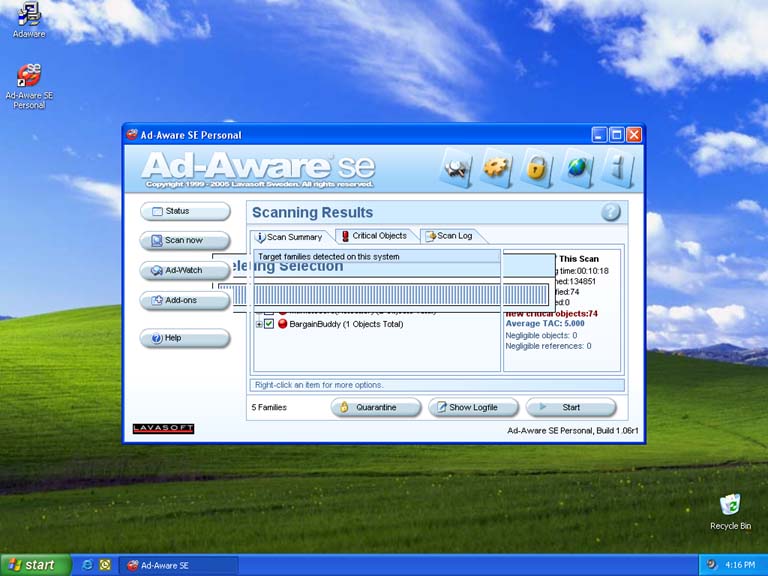Open the plug-ins gear icon in header
Image resolution: width=768 pixels, height=576 pixels.
pos(497,168)
